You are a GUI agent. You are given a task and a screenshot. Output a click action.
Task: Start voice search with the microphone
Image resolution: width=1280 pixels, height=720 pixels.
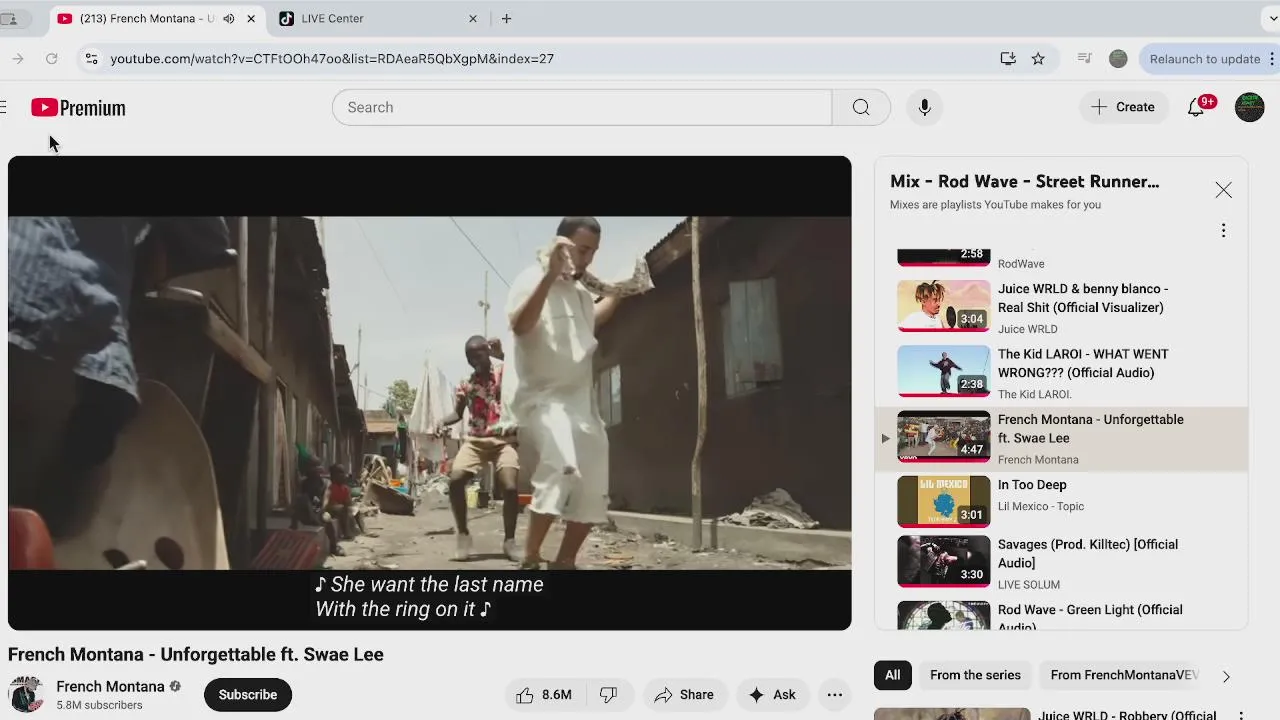[x=924, y=107]
